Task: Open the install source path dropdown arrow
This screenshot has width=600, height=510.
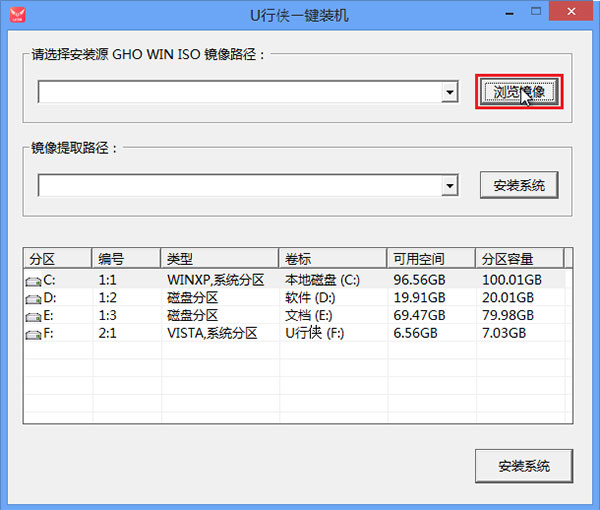Action: [450, 92]
